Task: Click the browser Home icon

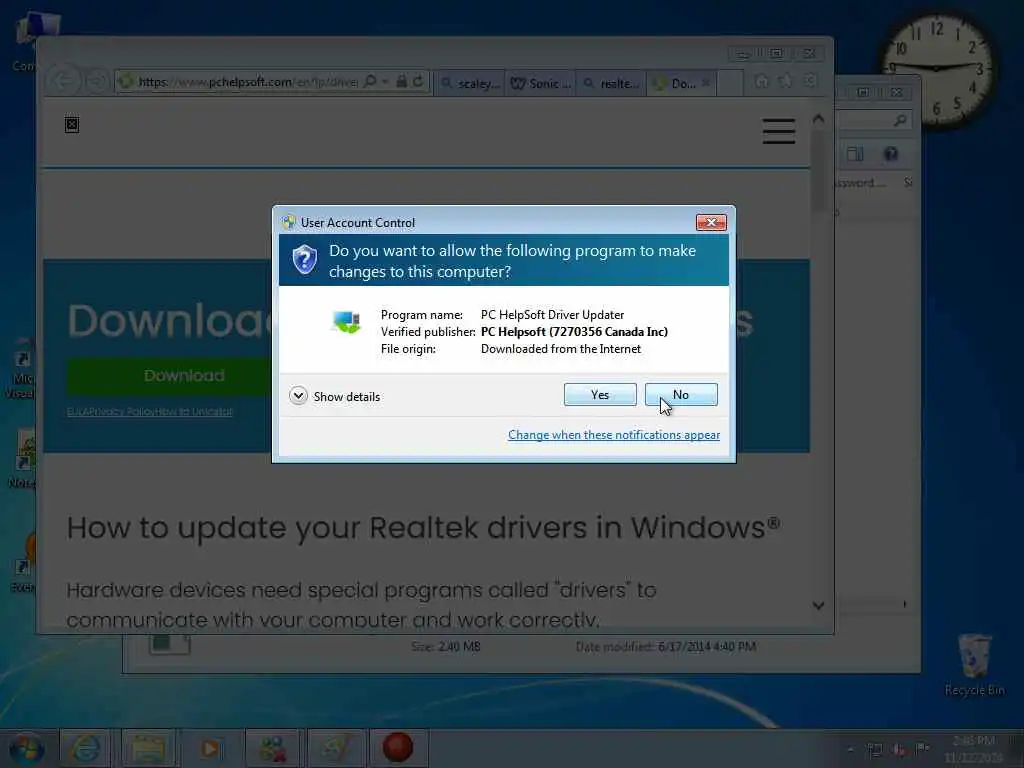Action: coord(761,82)
